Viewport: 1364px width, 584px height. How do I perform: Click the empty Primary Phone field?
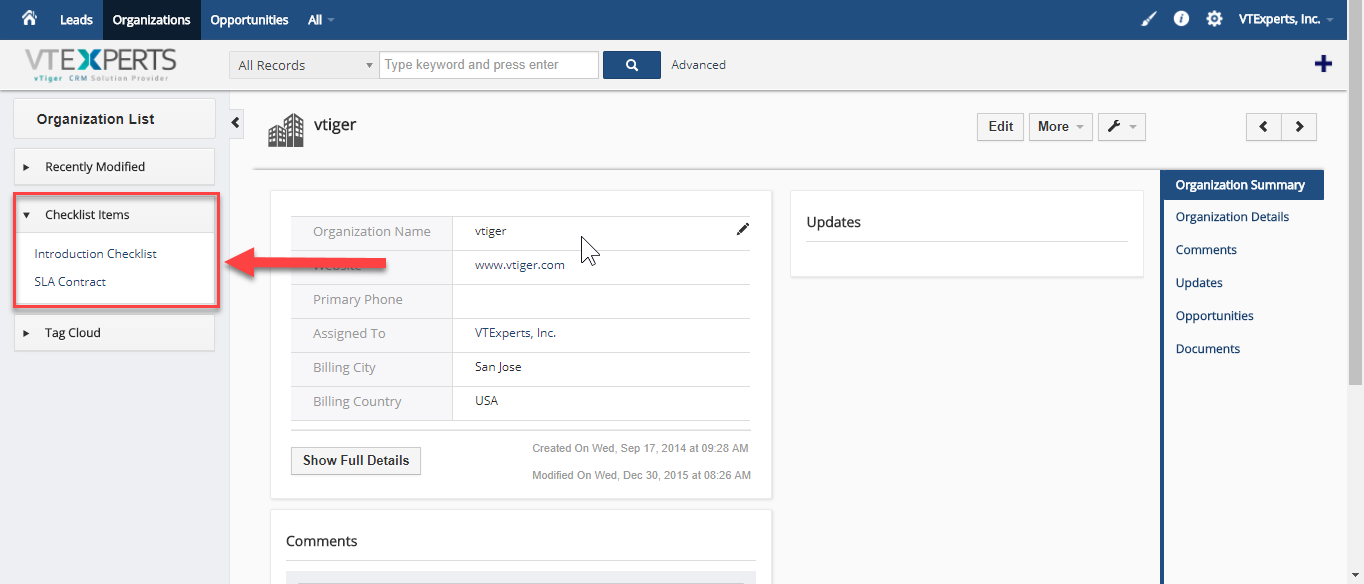coord(601,301)
